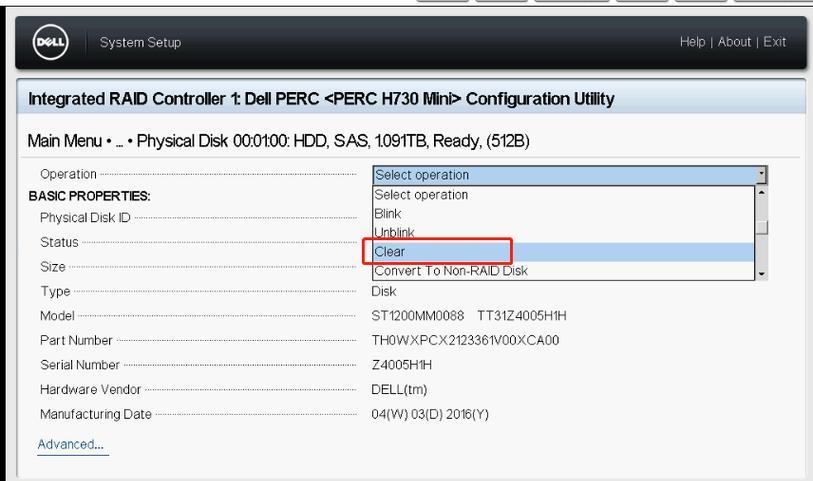
Task: Click serial number value Z4005H1H
Action: [401, 365]
